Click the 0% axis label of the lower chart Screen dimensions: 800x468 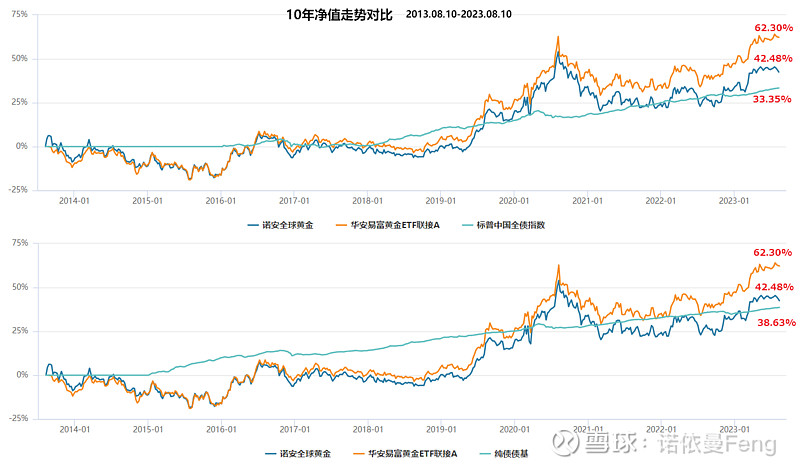[x=21, y=375]
